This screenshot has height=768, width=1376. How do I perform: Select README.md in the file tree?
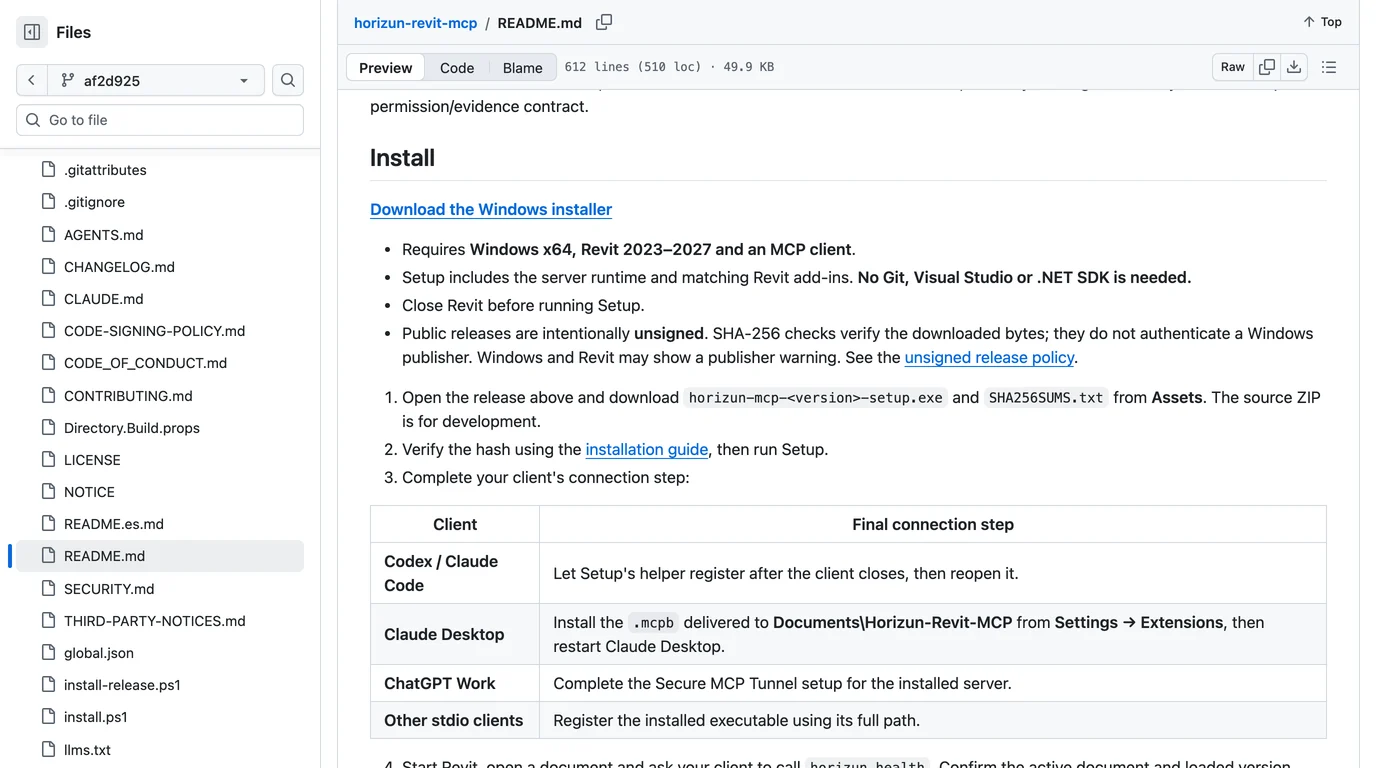(x=160, y=556)
